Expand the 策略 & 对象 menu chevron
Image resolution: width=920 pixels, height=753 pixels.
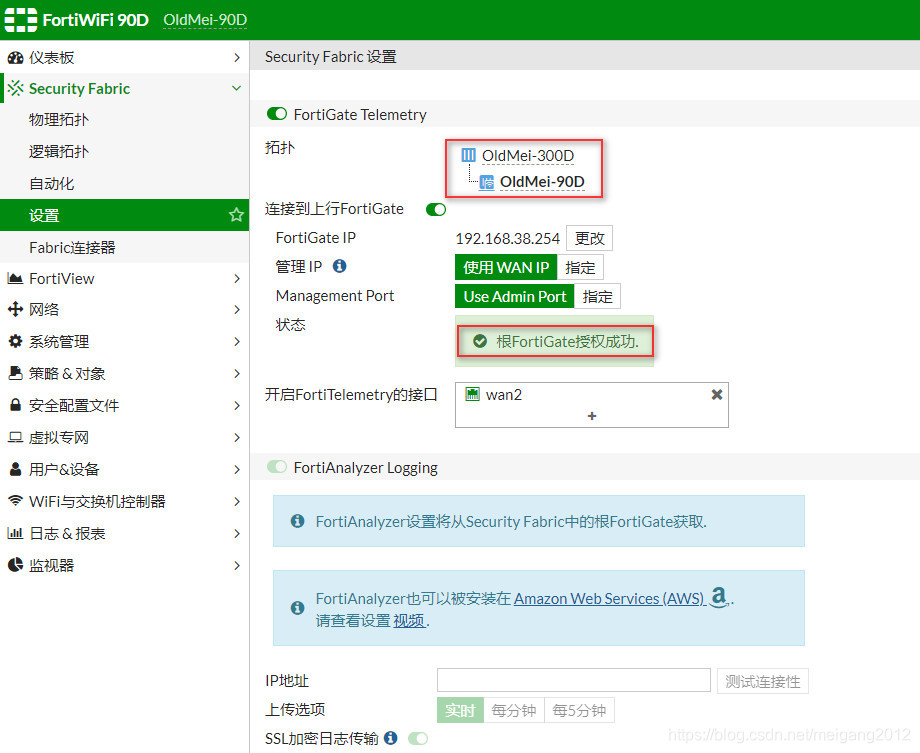pyautogui.click(x=236, y=373)
